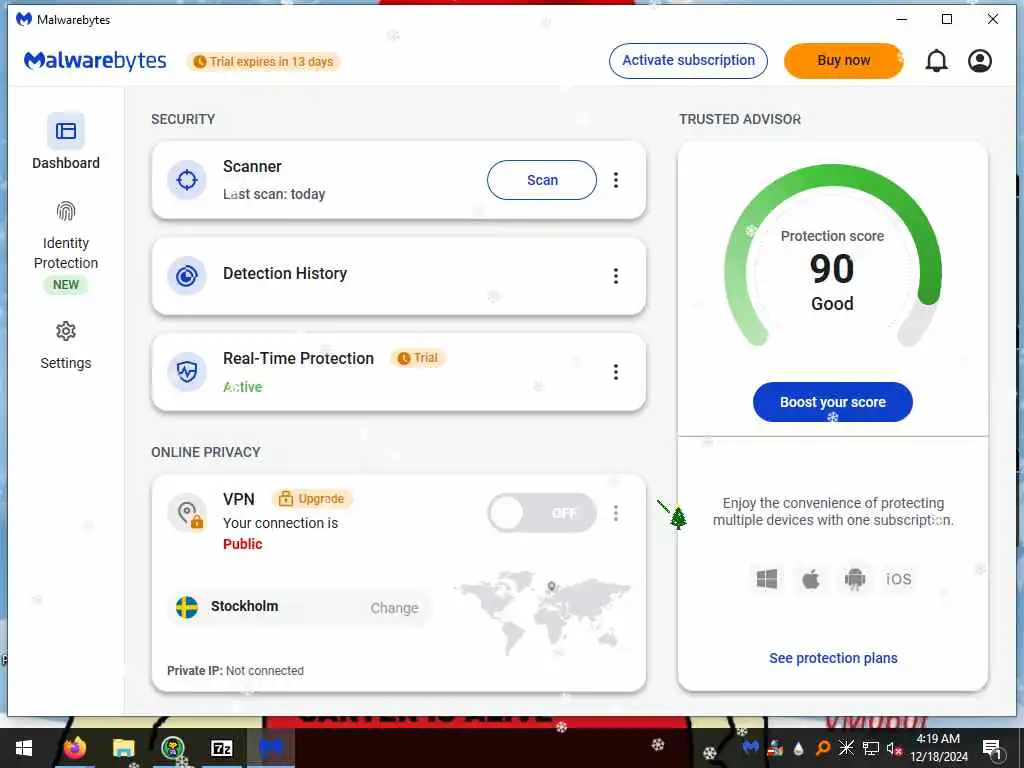This screenshot has height=768, width=1024.
Task: Select the Dashboard sidebar icon
Action: pyautogui.click(x=66, y=131)
